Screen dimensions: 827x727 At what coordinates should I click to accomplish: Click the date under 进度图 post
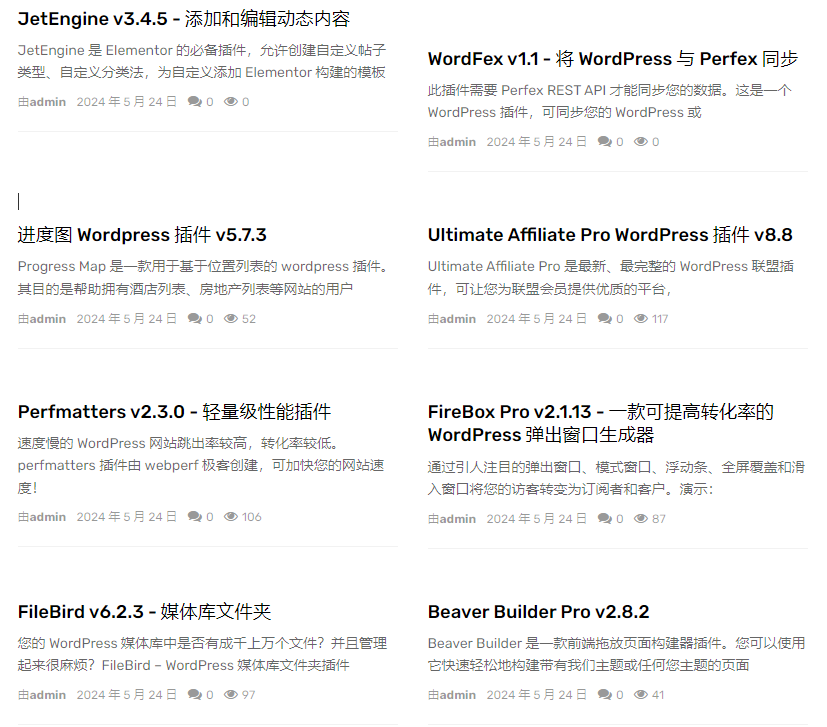tap(127, 319)
